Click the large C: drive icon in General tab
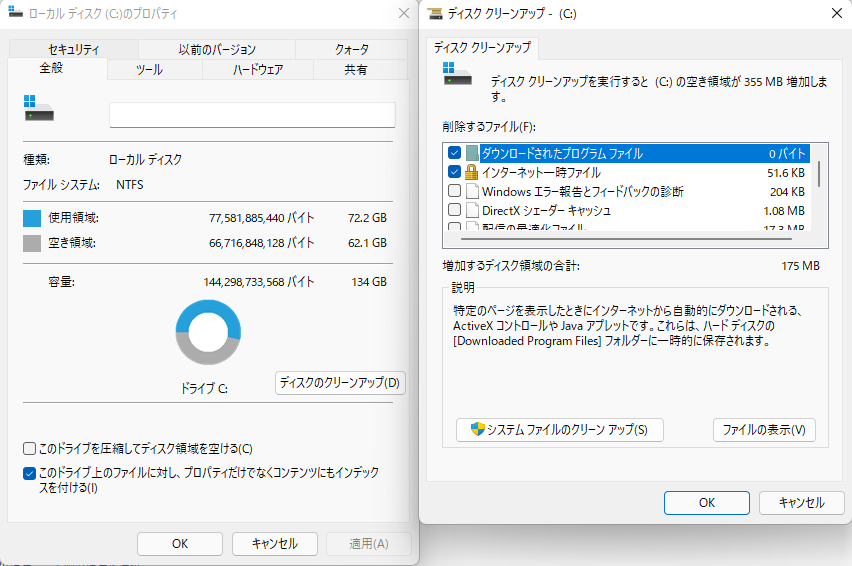 coord(39,108)
